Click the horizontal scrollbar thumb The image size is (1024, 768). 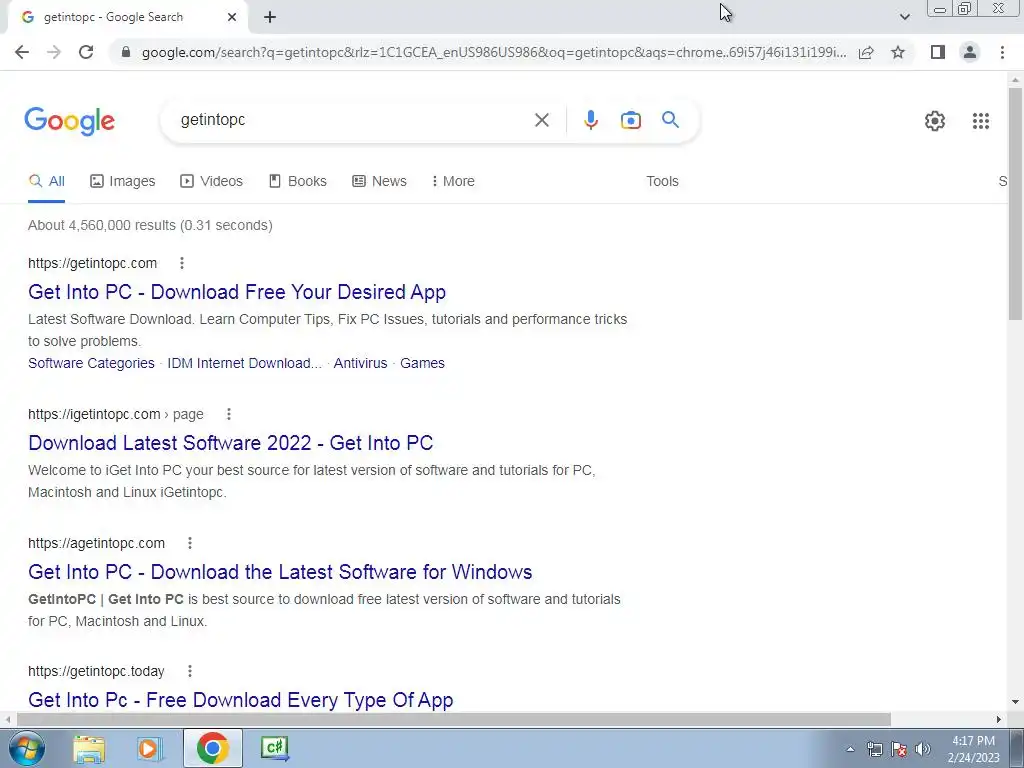454,719
